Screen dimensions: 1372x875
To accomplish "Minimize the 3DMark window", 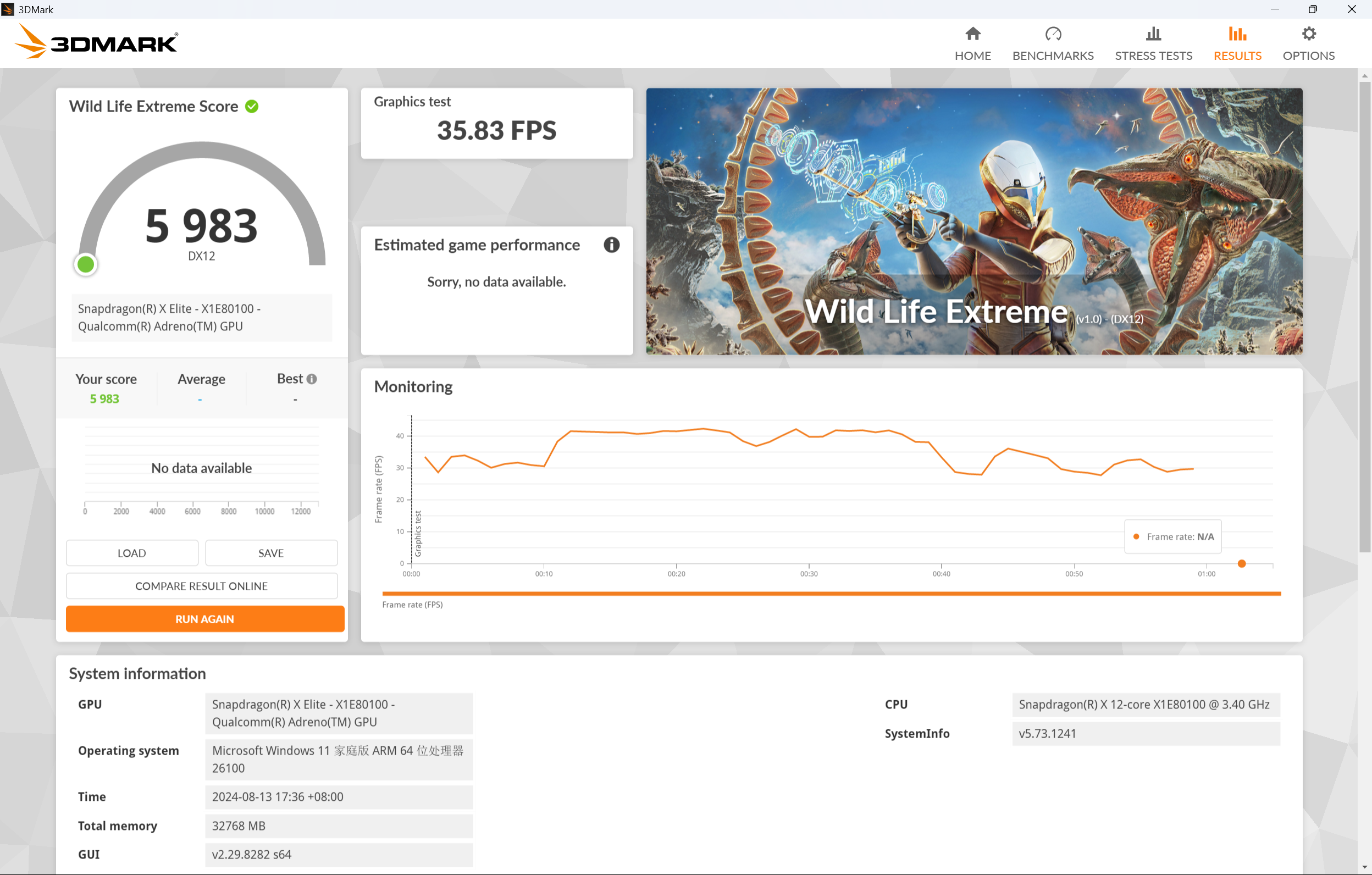I will (1275, 9).
